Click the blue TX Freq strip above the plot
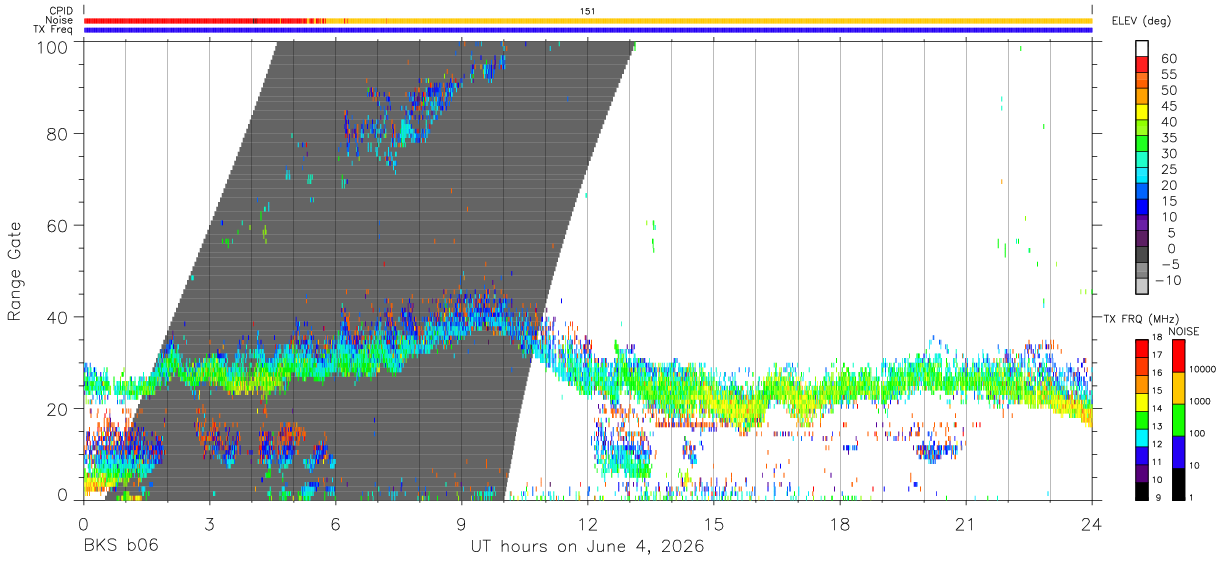Viewport: 1228px width, 567px height. pos(588,30)
